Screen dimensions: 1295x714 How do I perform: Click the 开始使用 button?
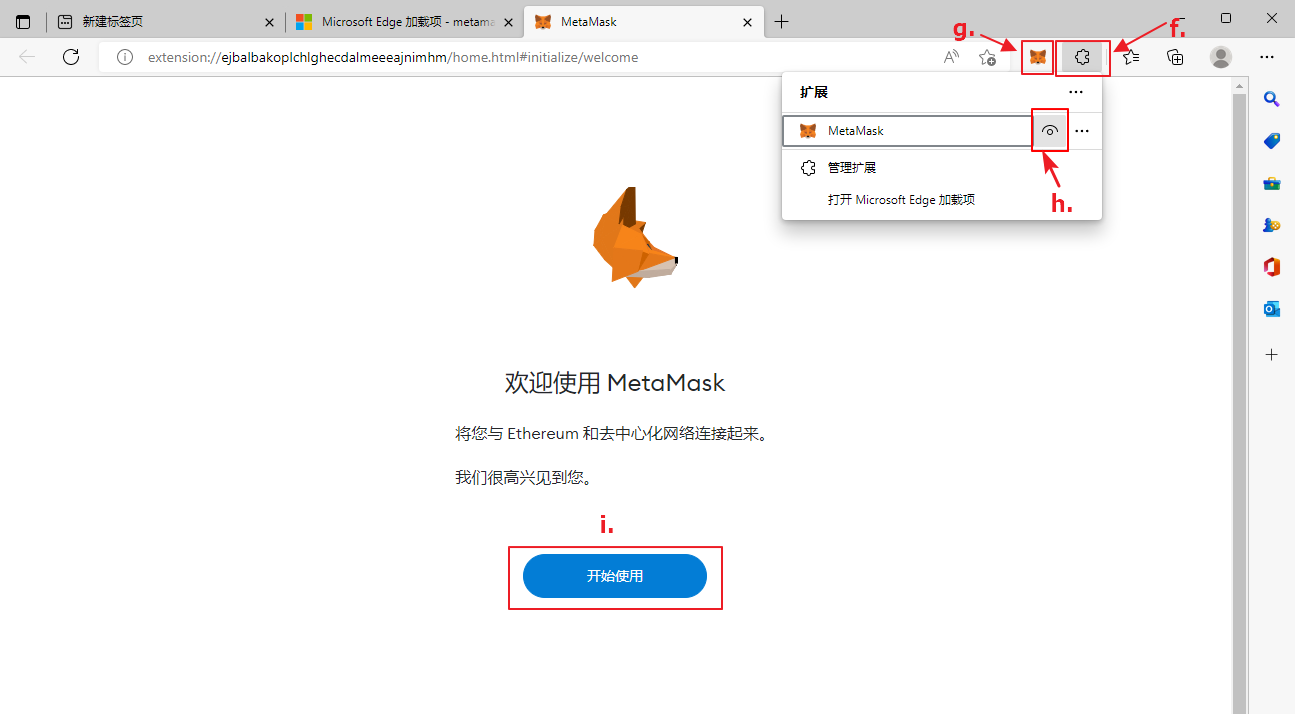(615, 576)
